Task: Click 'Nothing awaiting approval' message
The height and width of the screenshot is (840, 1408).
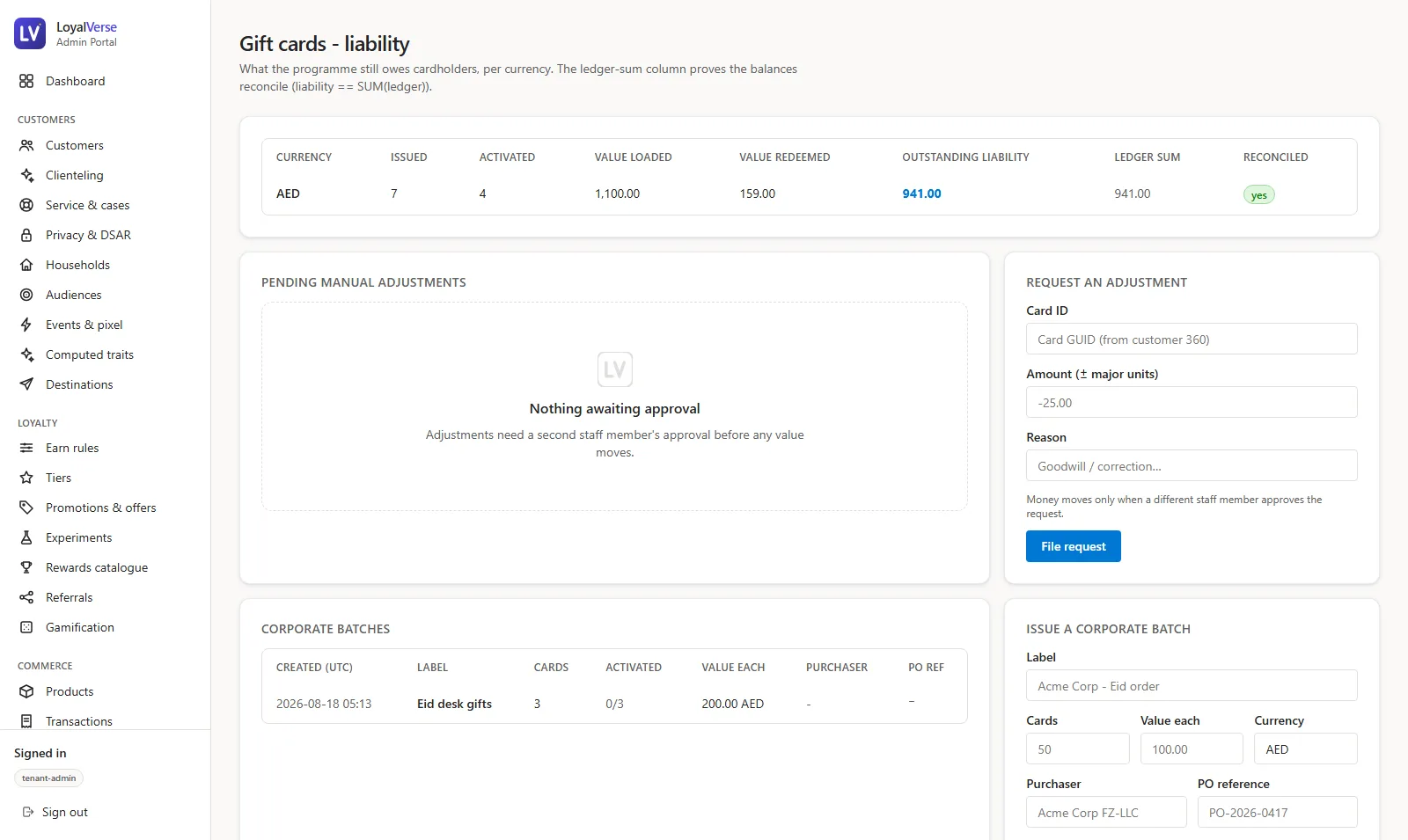Action: [x=614, y=408]
